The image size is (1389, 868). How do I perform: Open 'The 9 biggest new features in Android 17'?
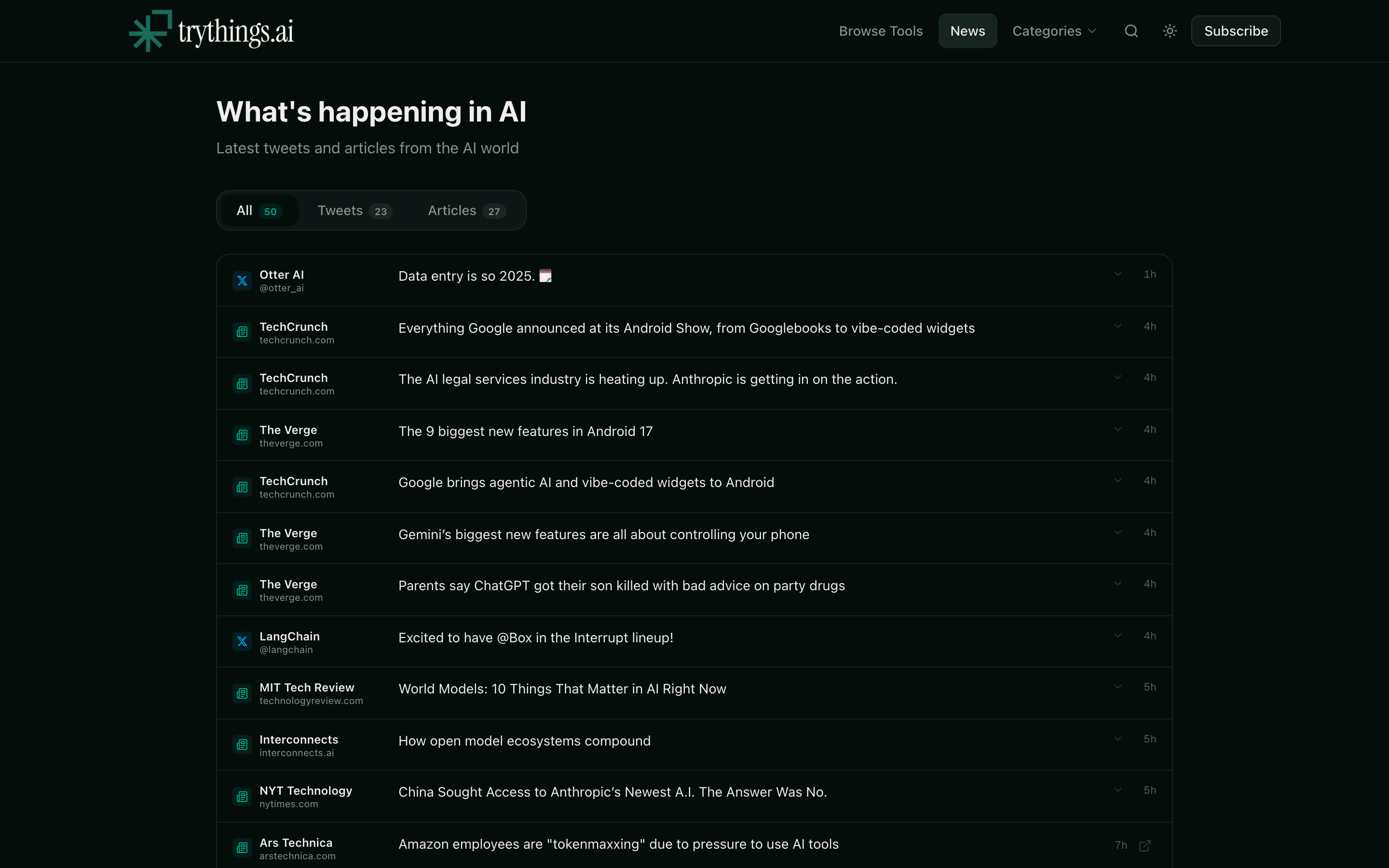tap(525, 432)
